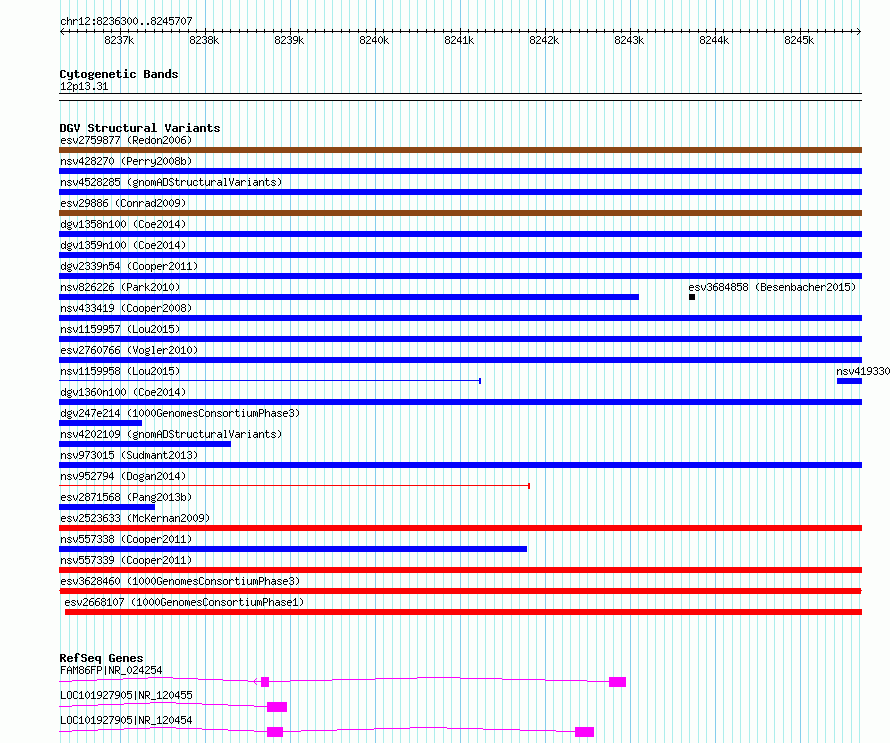
Task: Click the nsv419330 label at right edge
Action: 863,371
